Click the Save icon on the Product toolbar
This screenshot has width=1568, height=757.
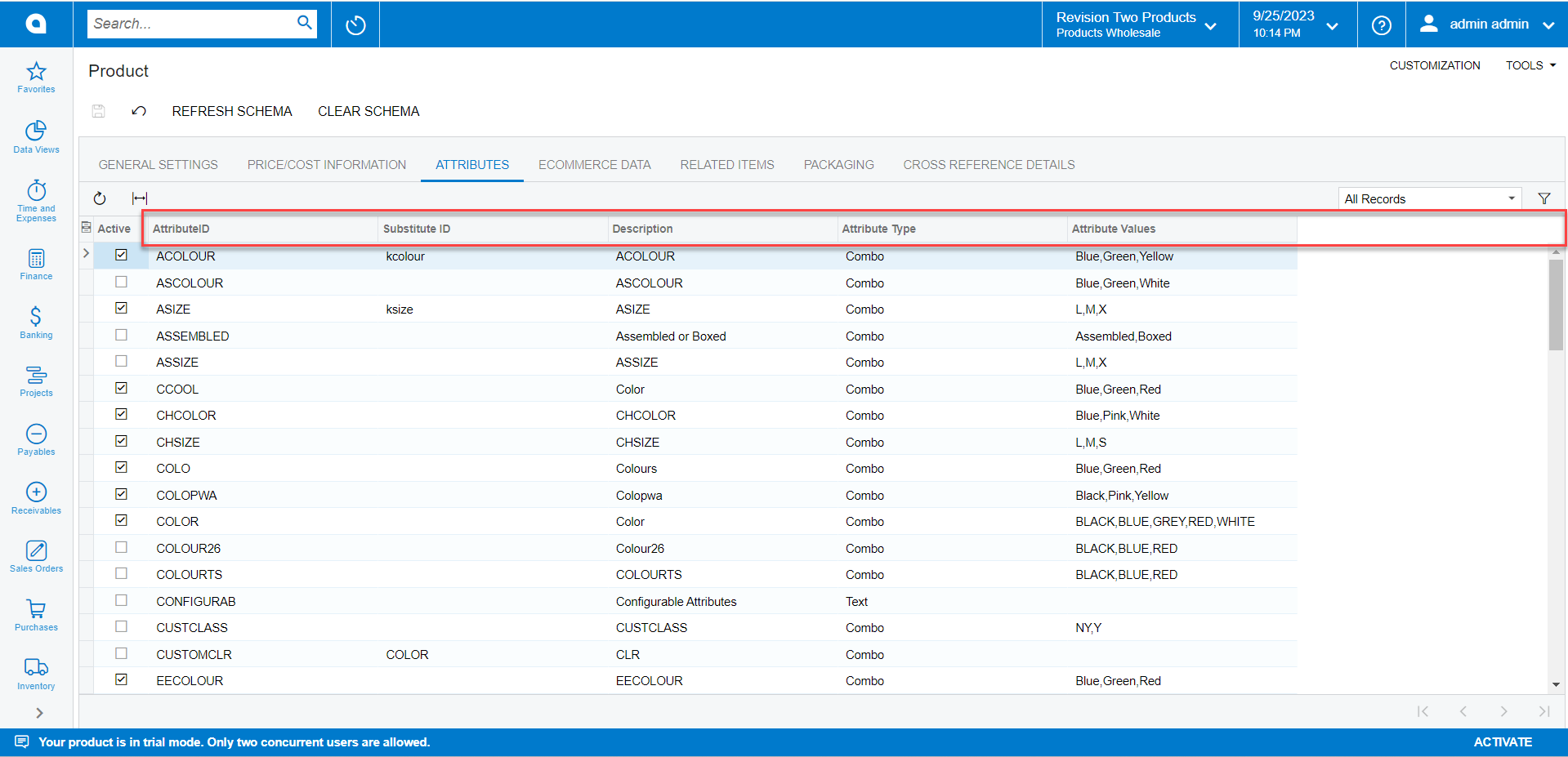pos(98,111)
